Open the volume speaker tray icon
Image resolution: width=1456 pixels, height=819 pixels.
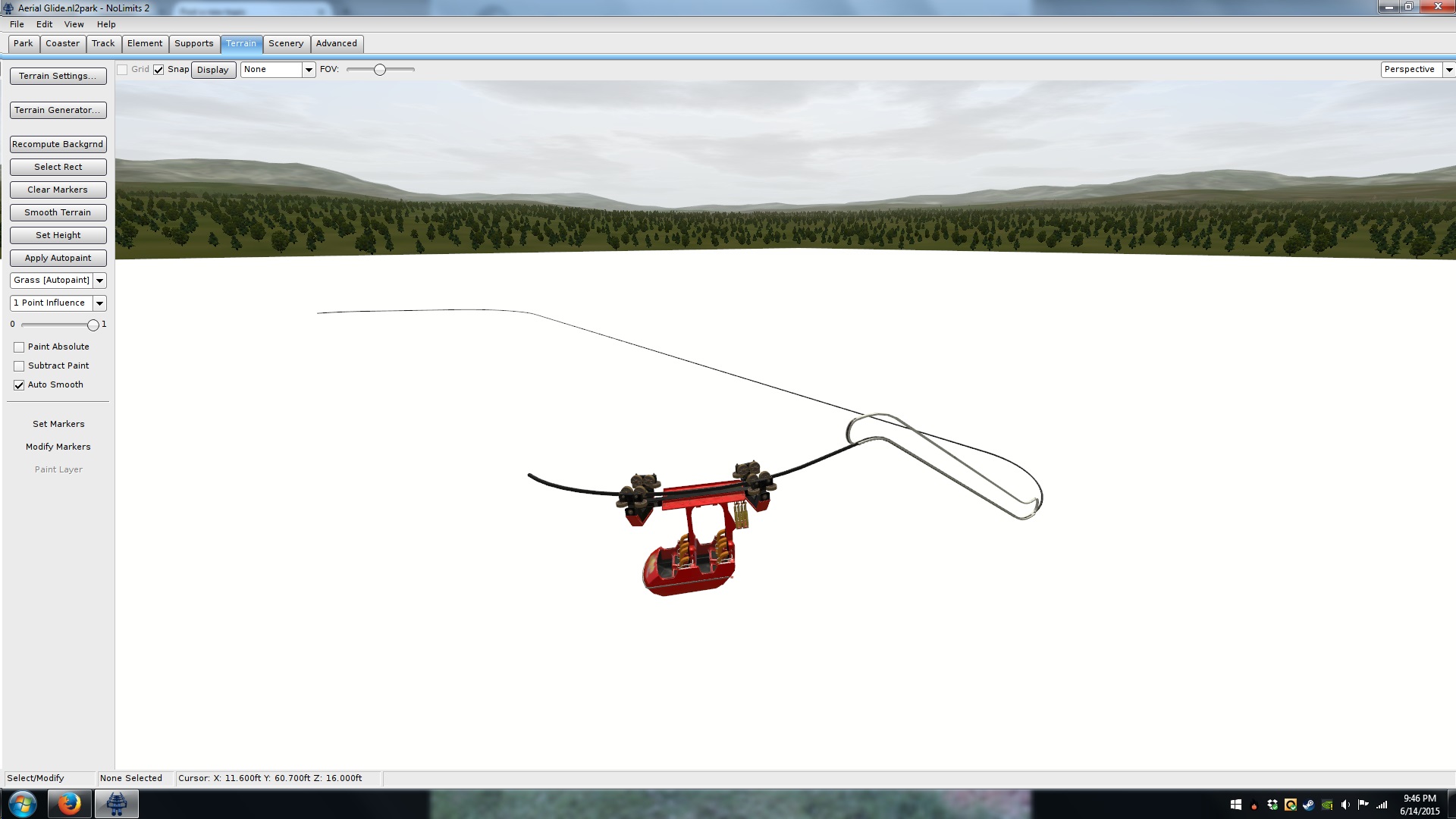pyautogui.click(x=1345, y=805)
